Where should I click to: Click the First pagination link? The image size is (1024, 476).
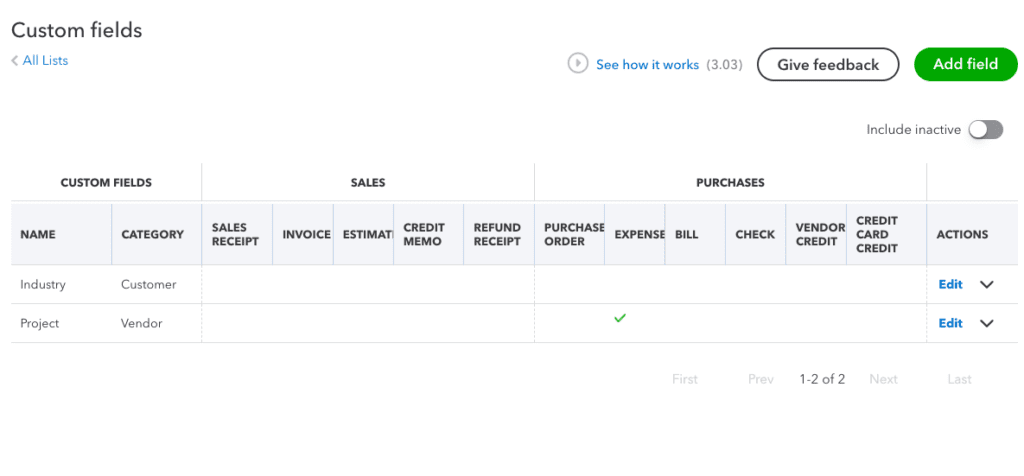[684, 379]
